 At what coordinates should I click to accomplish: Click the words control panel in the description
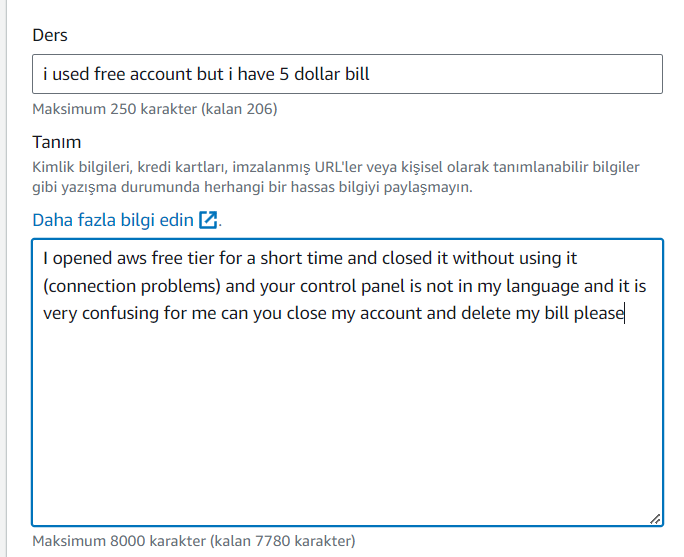343,286
